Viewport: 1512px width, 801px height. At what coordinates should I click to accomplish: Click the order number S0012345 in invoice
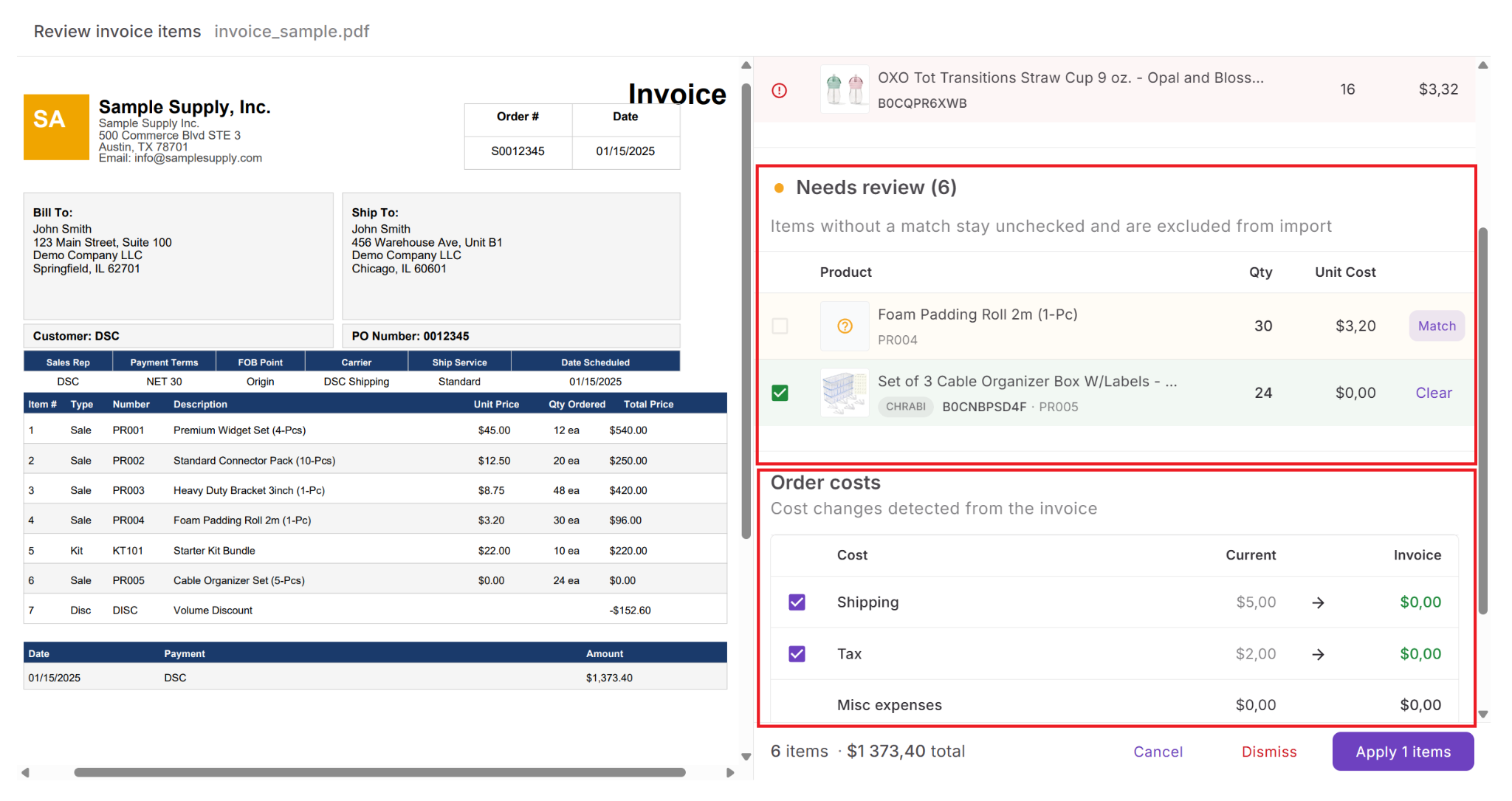[518, 151]
